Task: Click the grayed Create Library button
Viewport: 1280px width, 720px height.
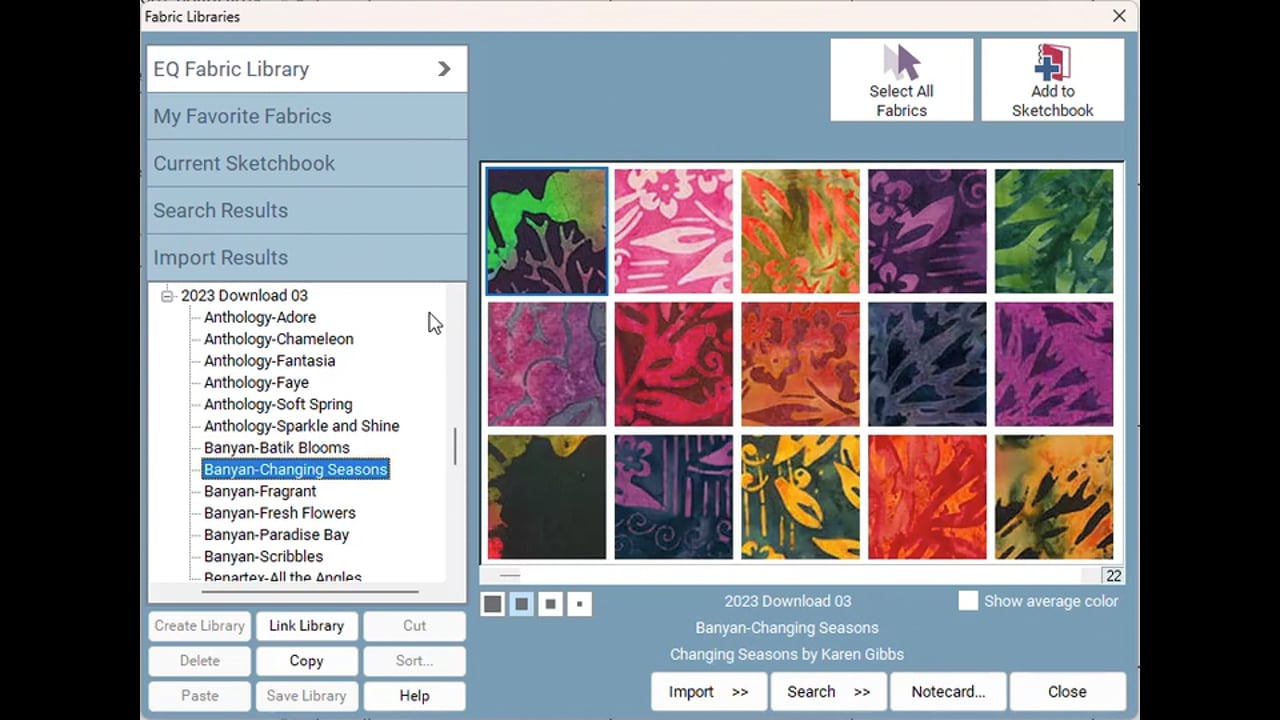Action: tap(199, 626)
